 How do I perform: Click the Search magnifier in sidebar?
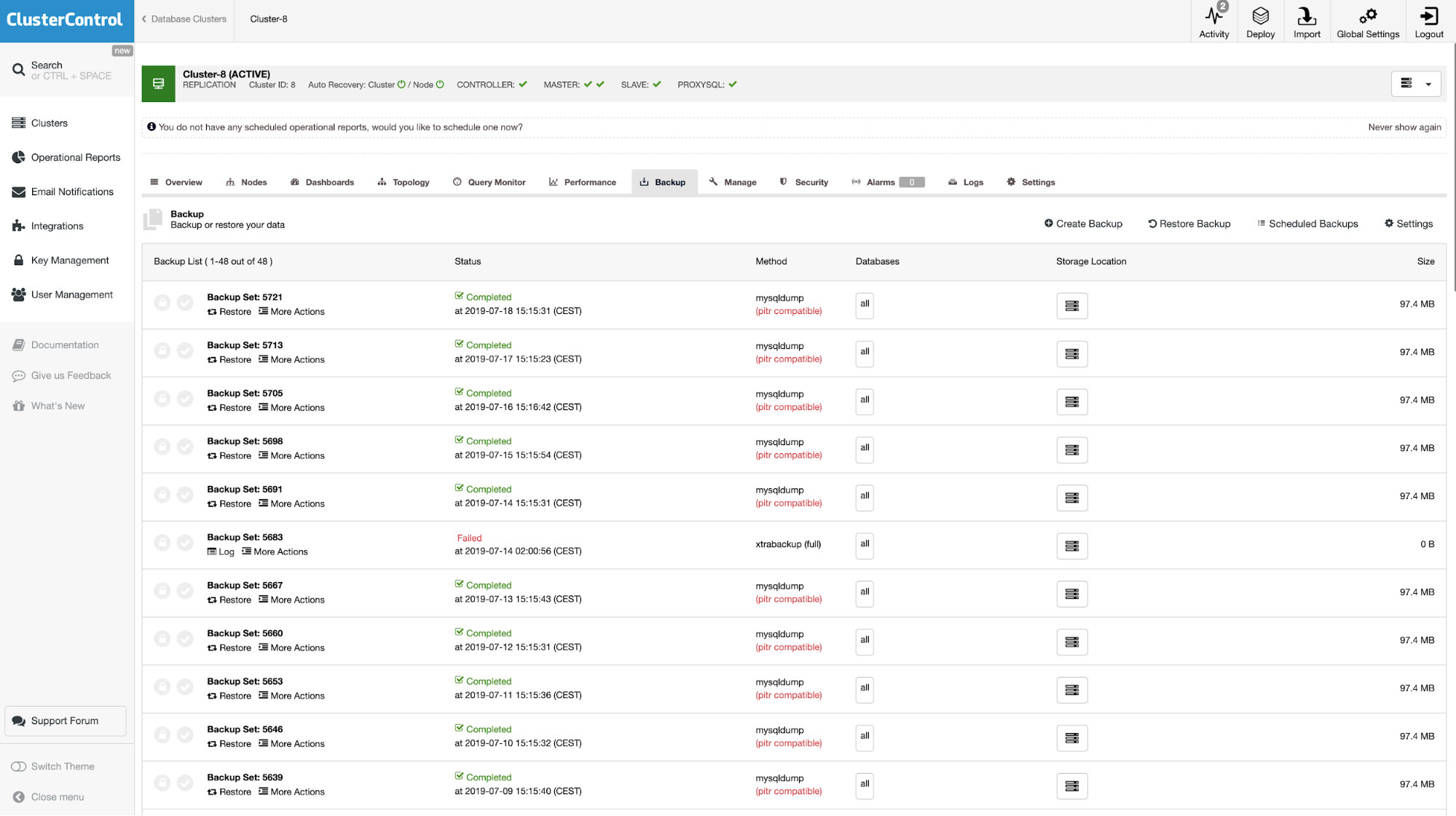[x=19, y=70]
